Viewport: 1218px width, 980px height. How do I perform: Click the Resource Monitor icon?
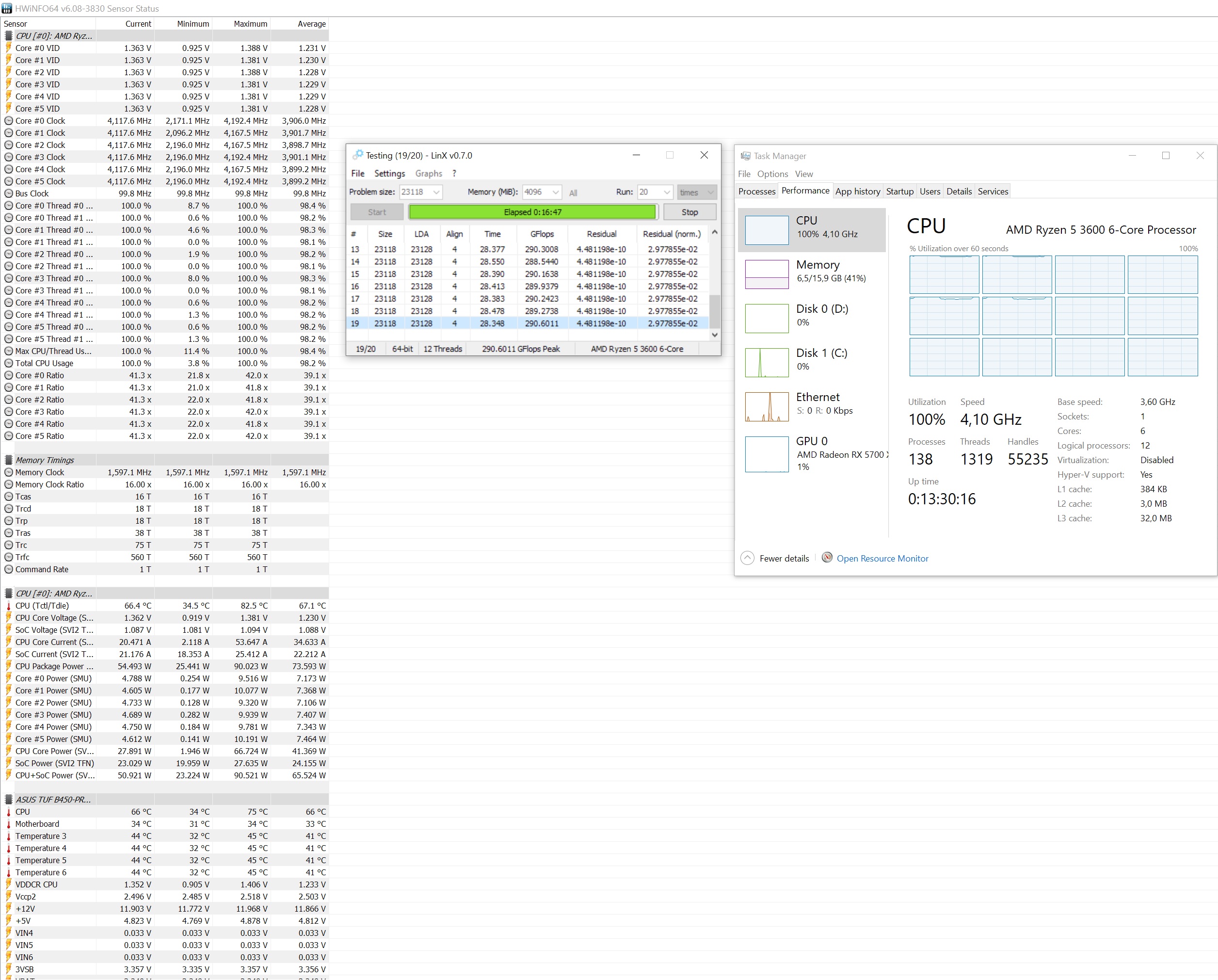click(827, 558)
